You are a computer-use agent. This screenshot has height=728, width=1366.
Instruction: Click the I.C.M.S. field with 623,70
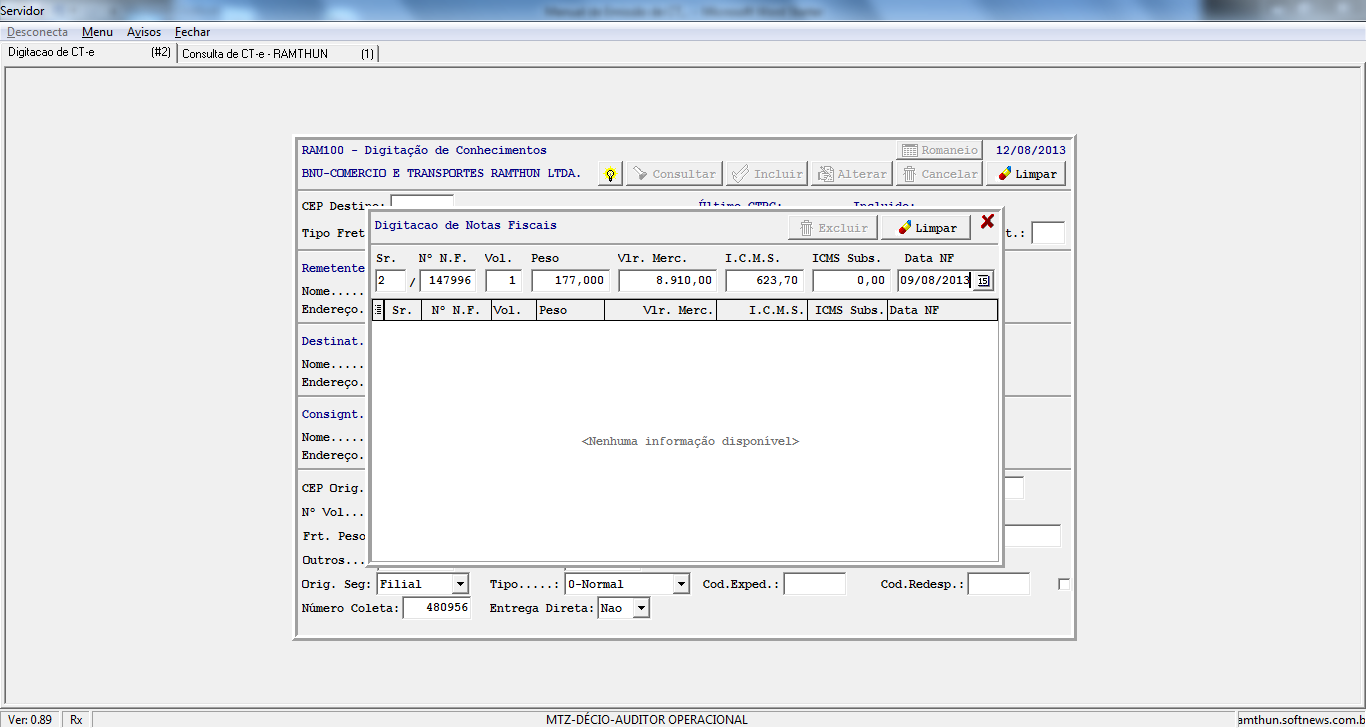(764, 281)
